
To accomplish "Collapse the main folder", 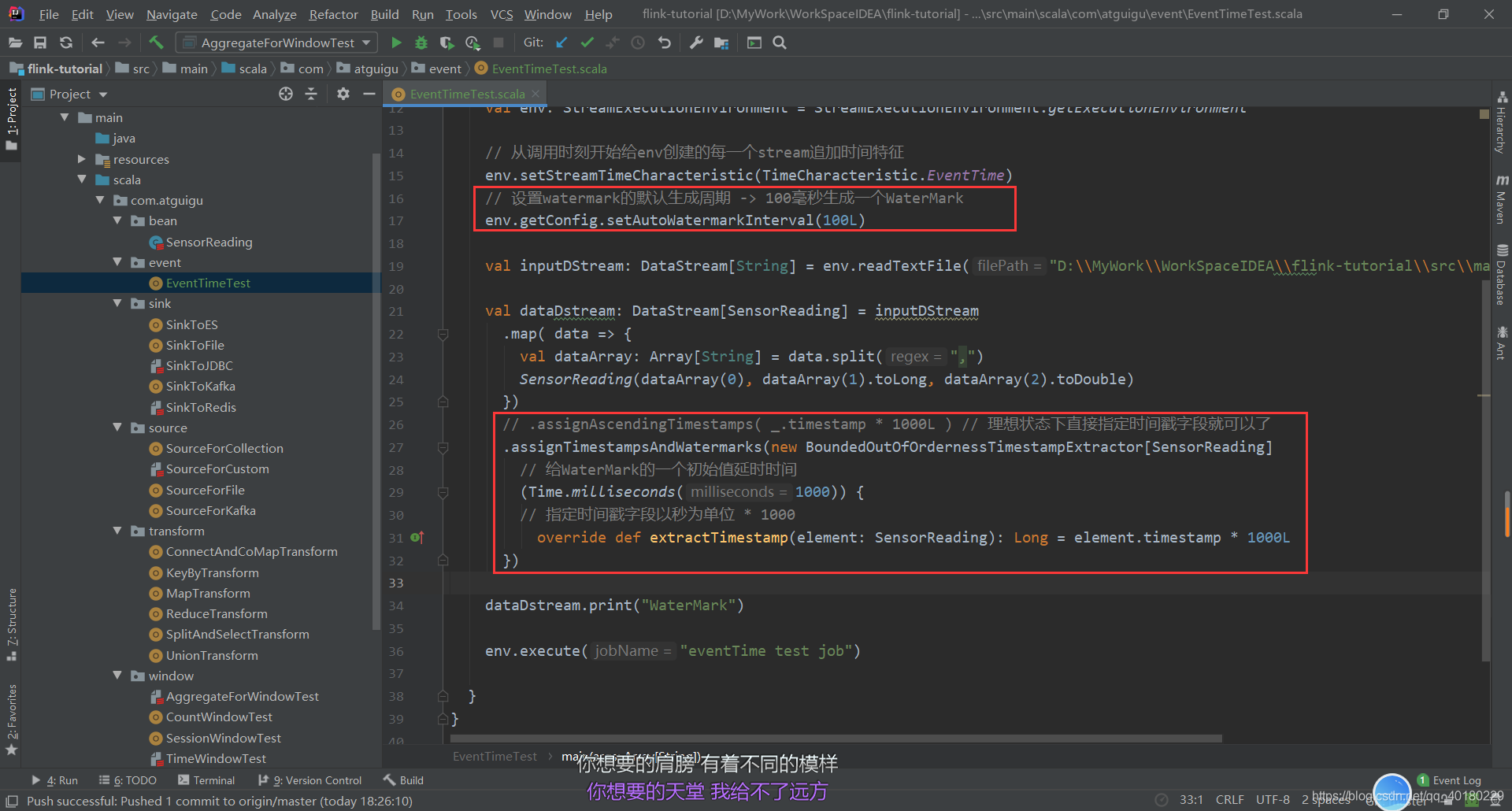I will [65, 117].
